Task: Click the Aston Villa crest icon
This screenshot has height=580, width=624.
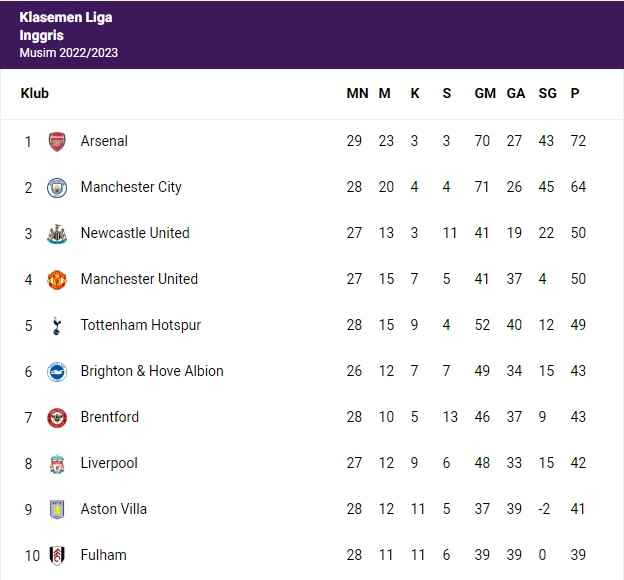Action: click(x=57, y=509)
